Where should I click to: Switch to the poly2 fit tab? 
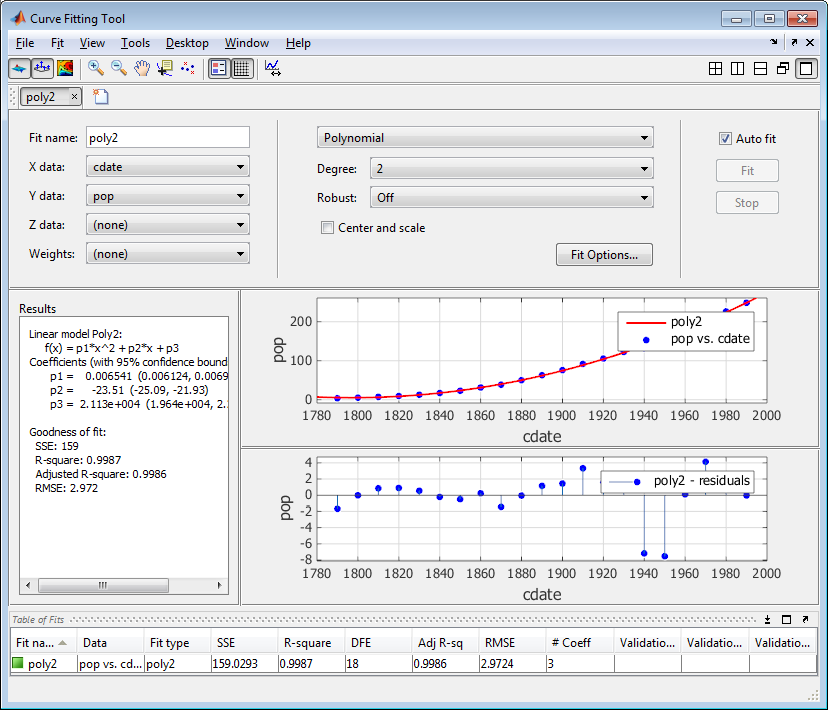coord(41,97)
